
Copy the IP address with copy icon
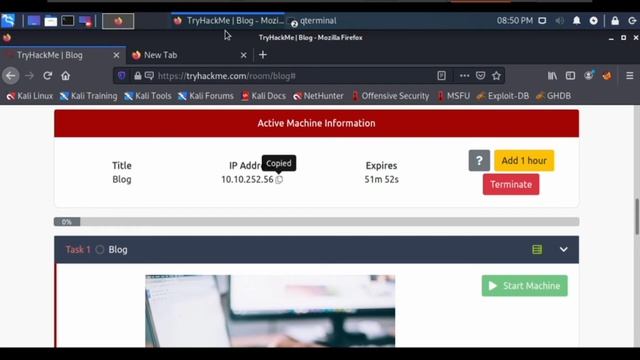coord(279,180)
